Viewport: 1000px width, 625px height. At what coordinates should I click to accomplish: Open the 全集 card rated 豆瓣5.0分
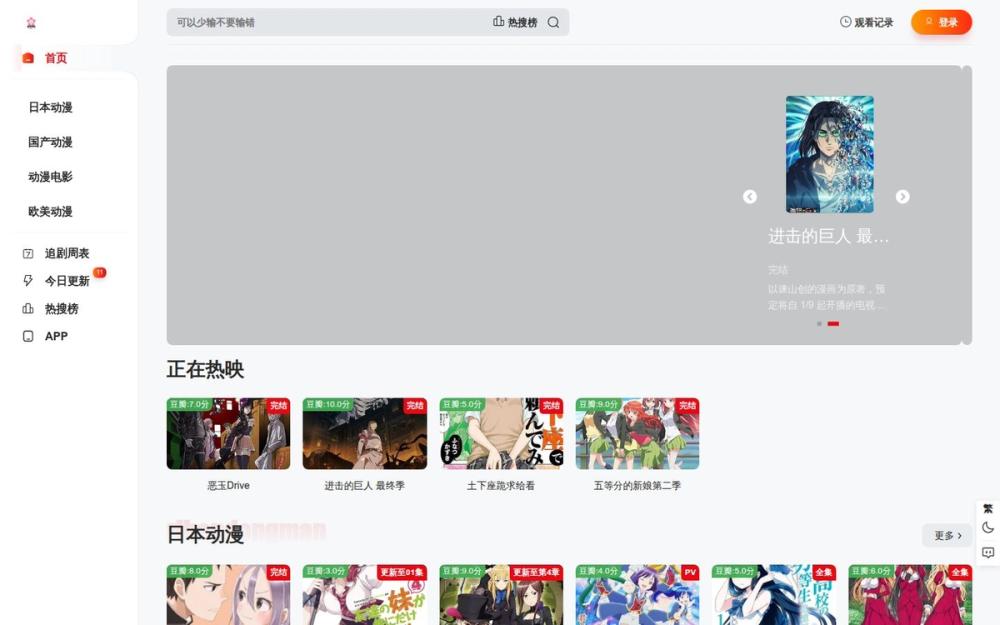(x=774, y=594)
